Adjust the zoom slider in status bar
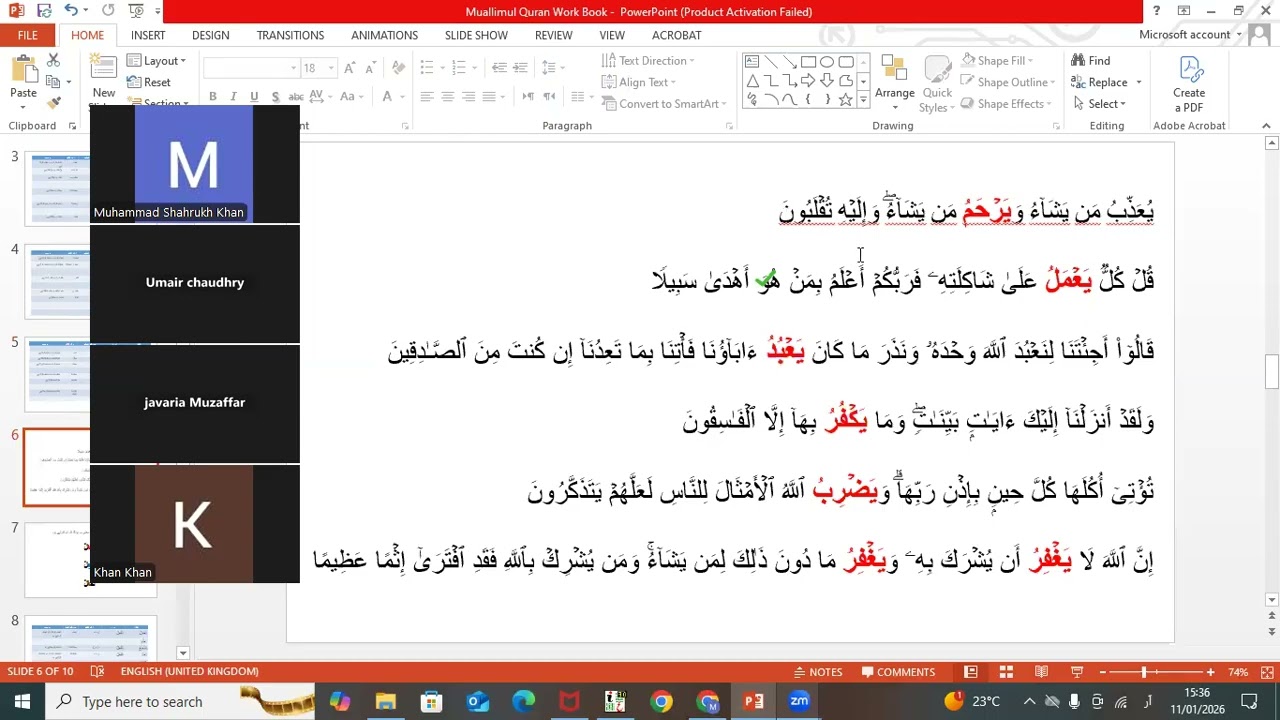1280x720 pixels. (1143, 672)
